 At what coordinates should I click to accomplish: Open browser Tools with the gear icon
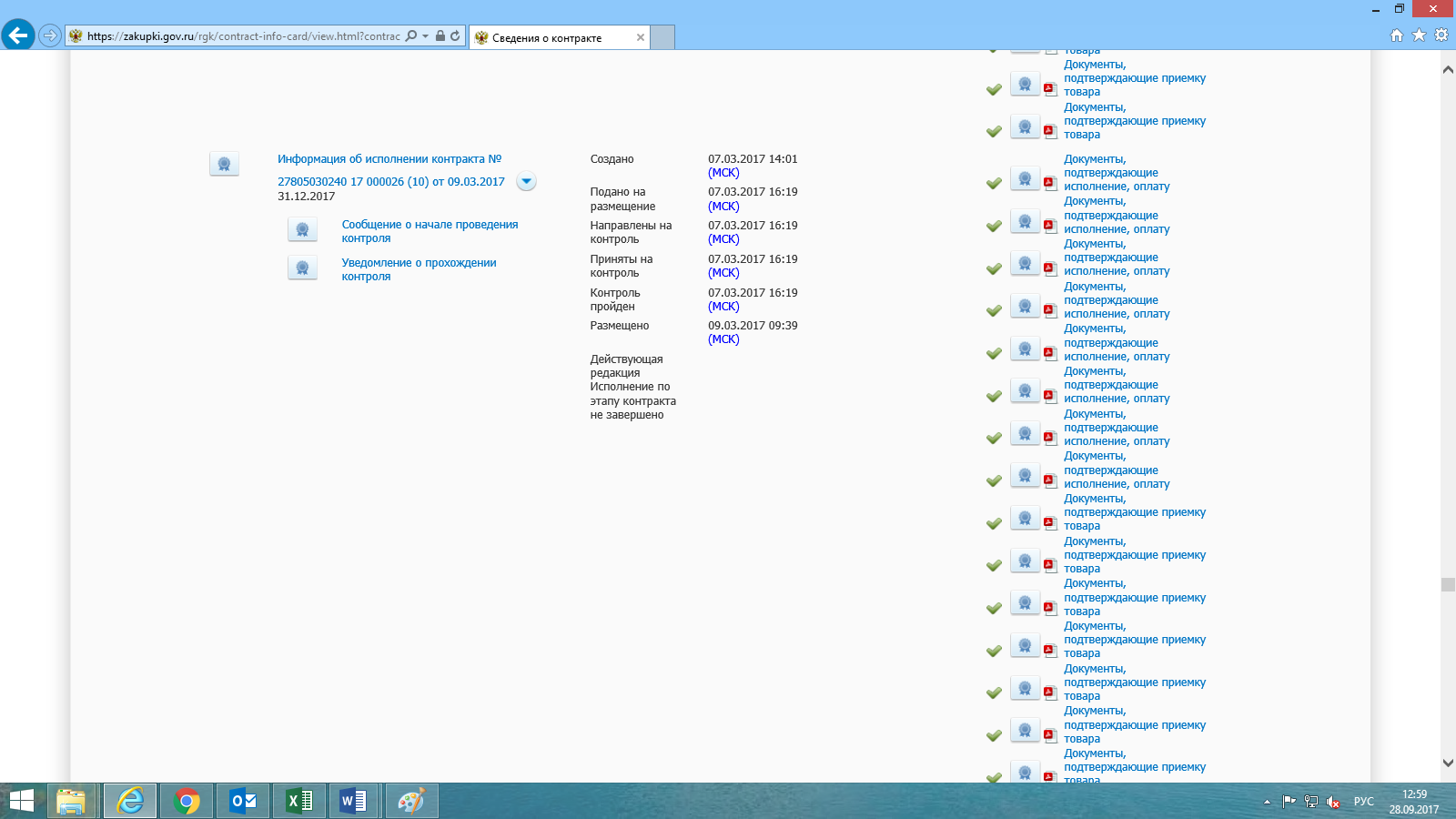(1441, 35)
